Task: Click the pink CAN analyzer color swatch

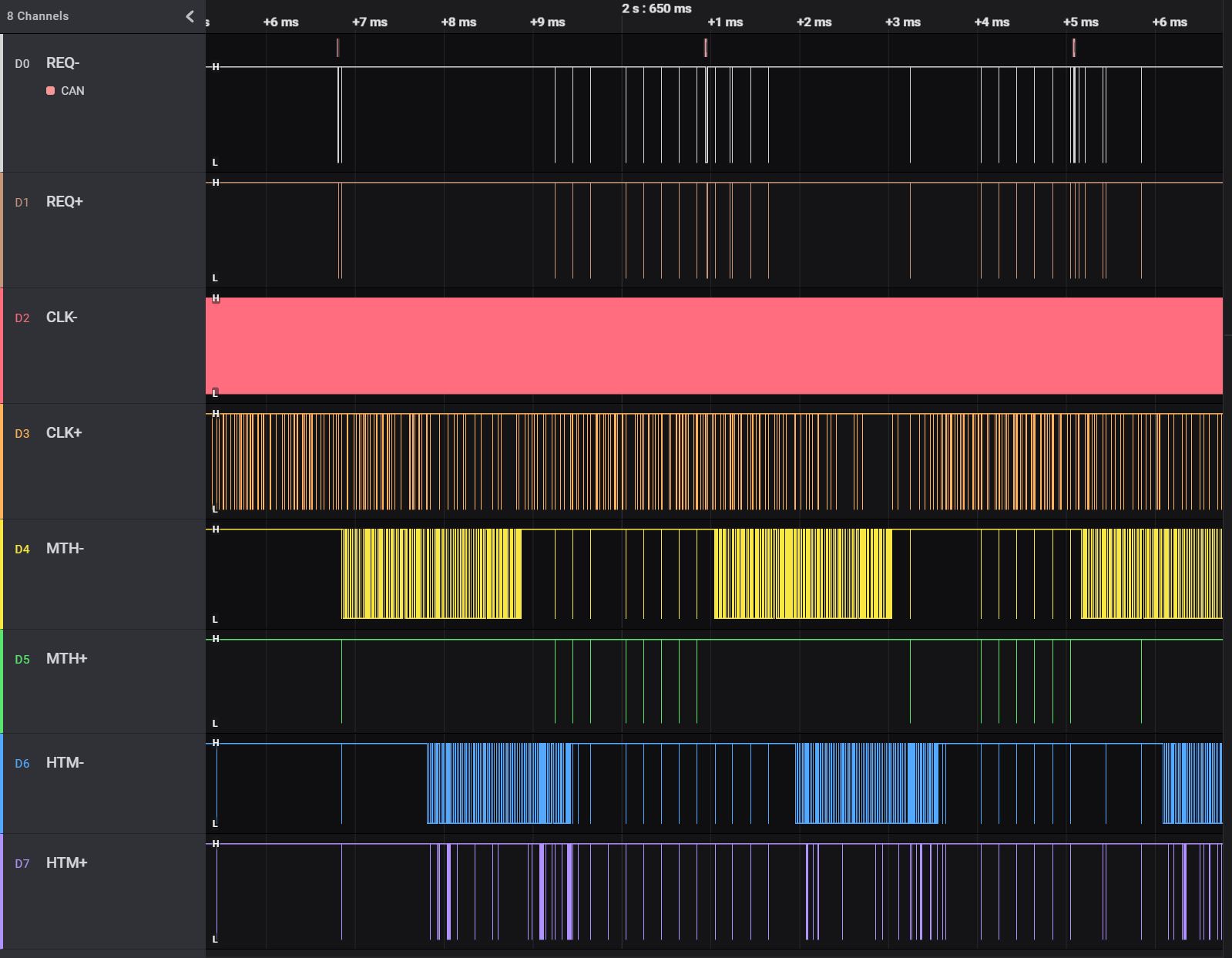Action: tap(51, 91)
